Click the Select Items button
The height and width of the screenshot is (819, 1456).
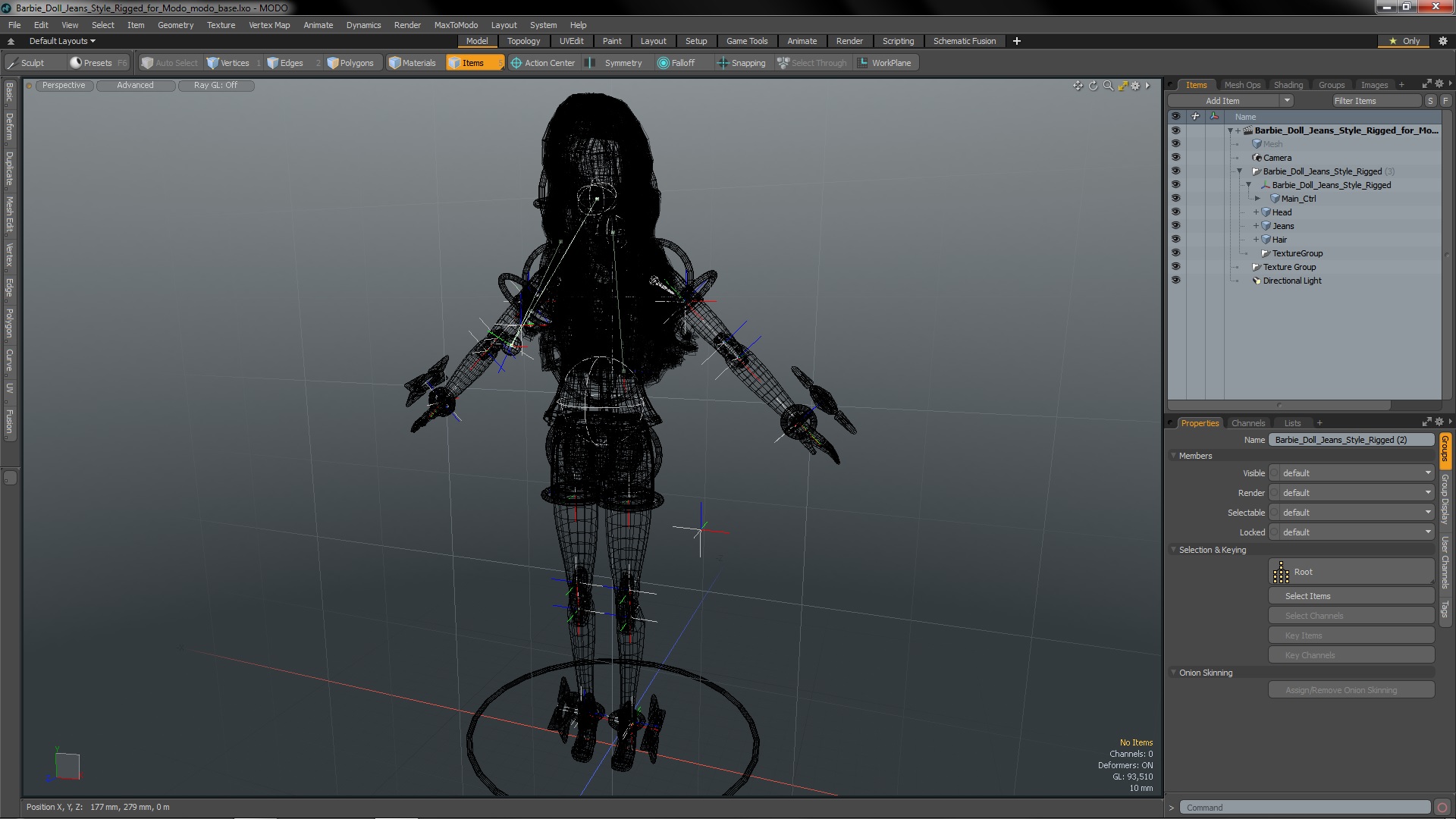(x=1351, y=596)
